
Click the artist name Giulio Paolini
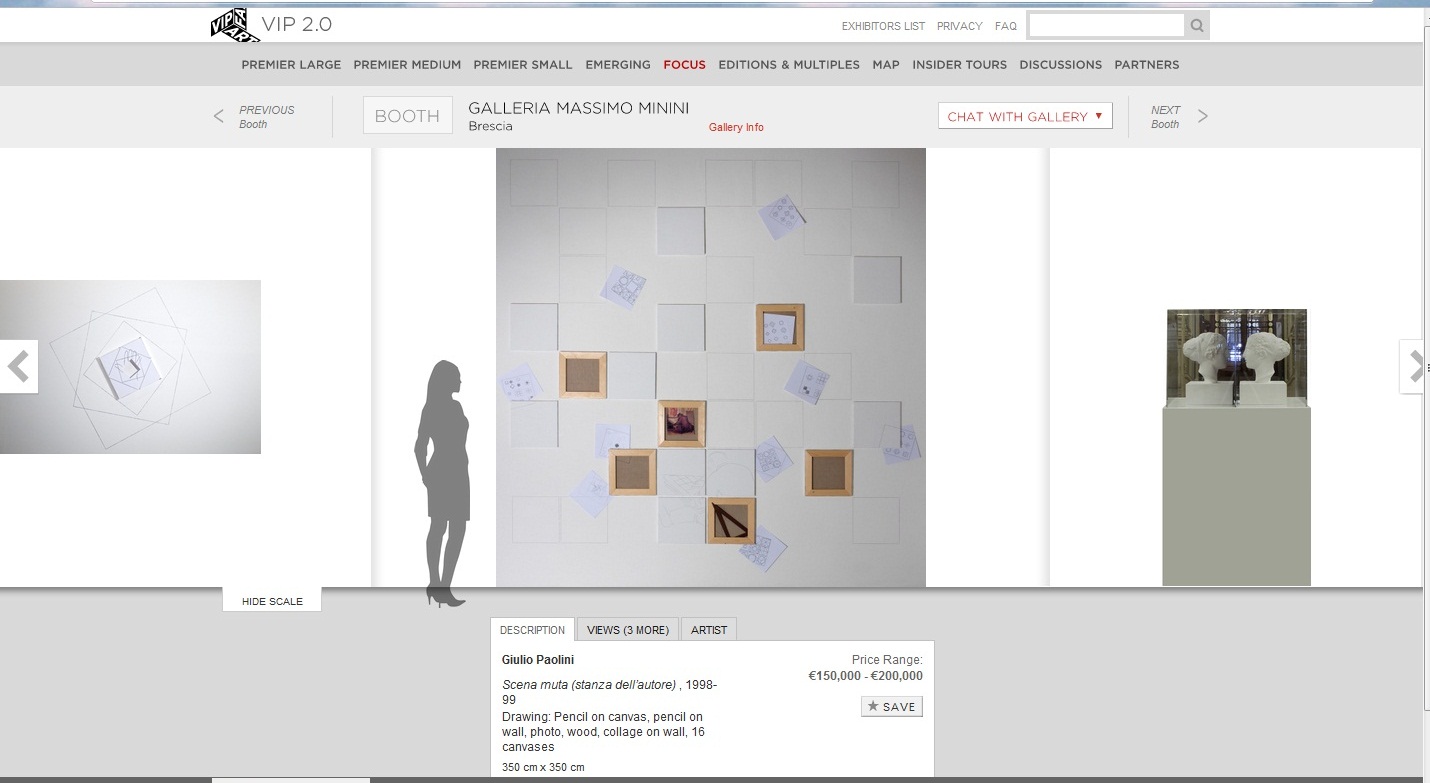point(538,660)
